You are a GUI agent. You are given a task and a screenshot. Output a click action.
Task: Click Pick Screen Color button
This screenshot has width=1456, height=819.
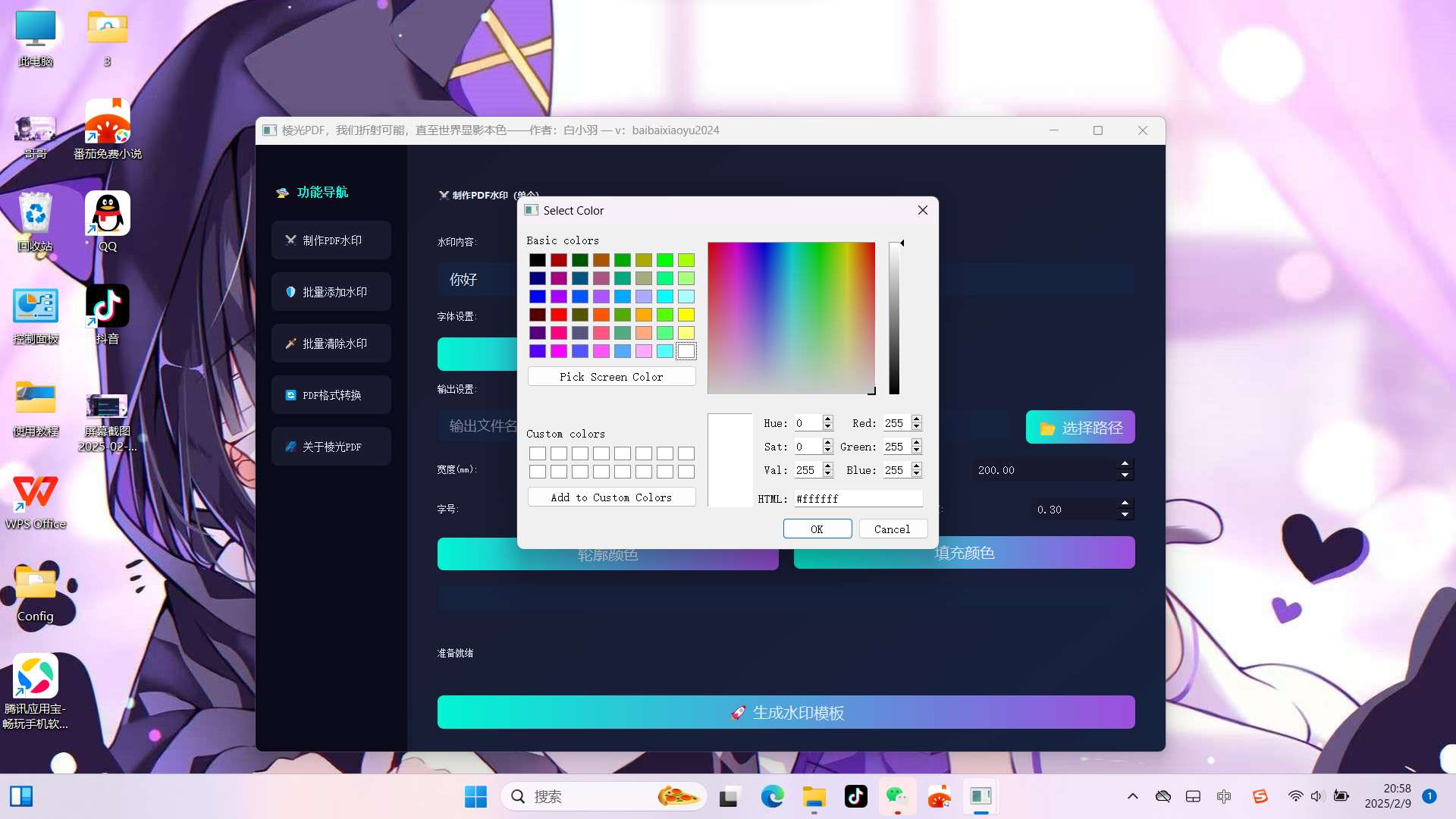click(x=611, y=377)
